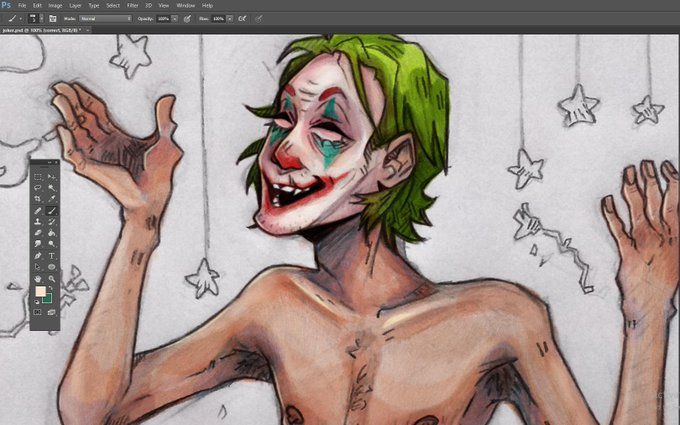Select the Dodge tool
680x425 pixels.
pyautogui.click(x=52, y=244)
